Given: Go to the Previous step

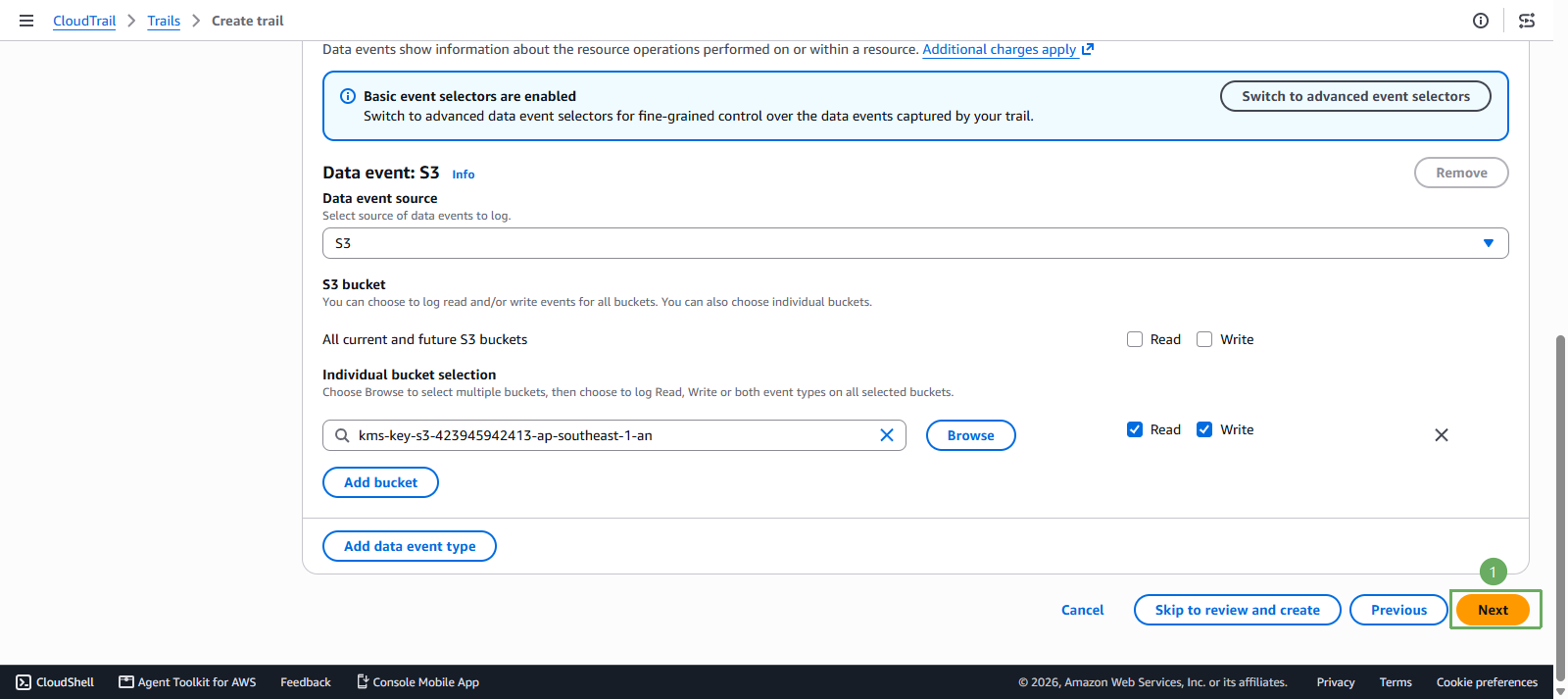Looking at the screenshot, I should (x=1398, y=610).
